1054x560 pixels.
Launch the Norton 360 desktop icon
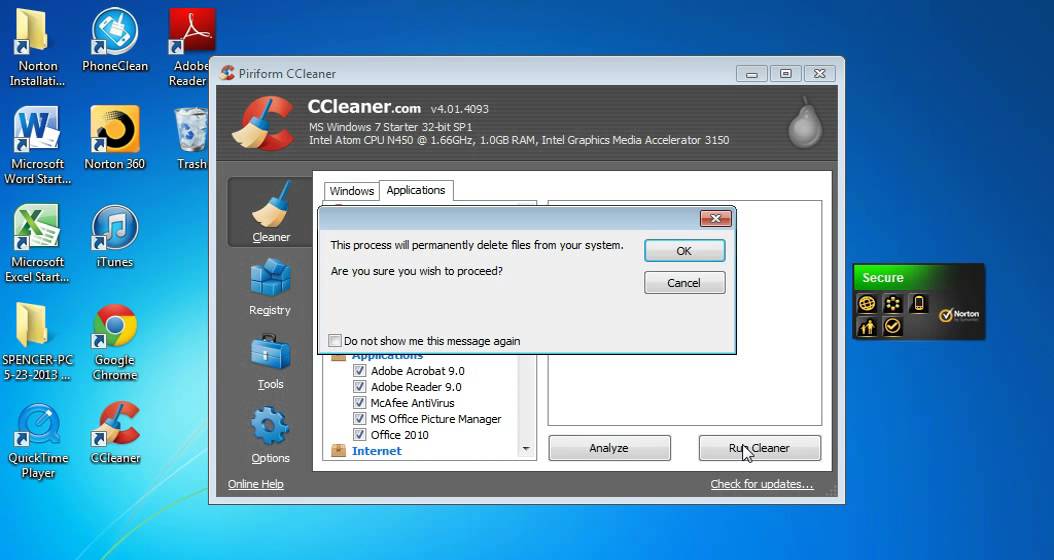(115, 138)
